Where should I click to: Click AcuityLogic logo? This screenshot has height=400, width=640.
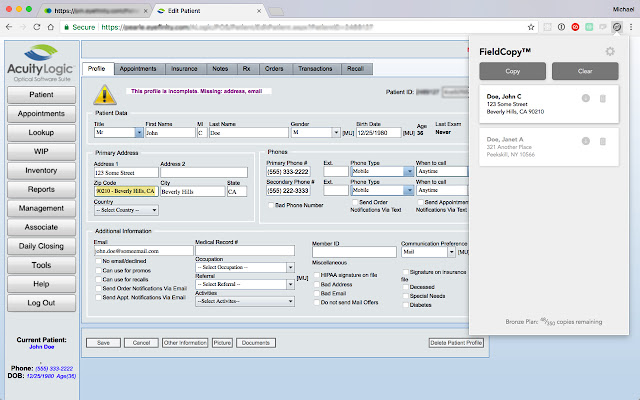(x=41, y=63)
